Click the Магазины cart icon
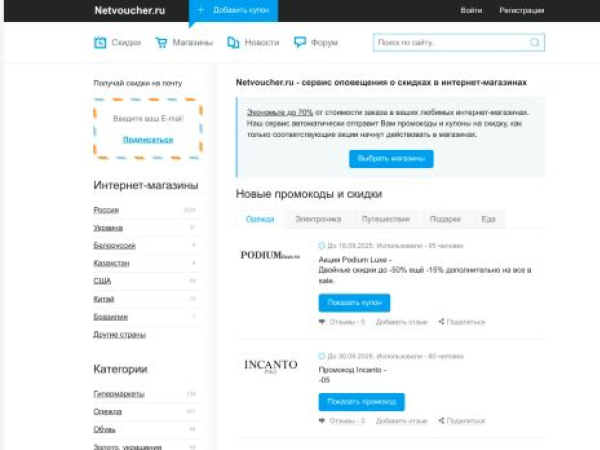Viewport: 600px width, 450px height. (x=161, y=42)
